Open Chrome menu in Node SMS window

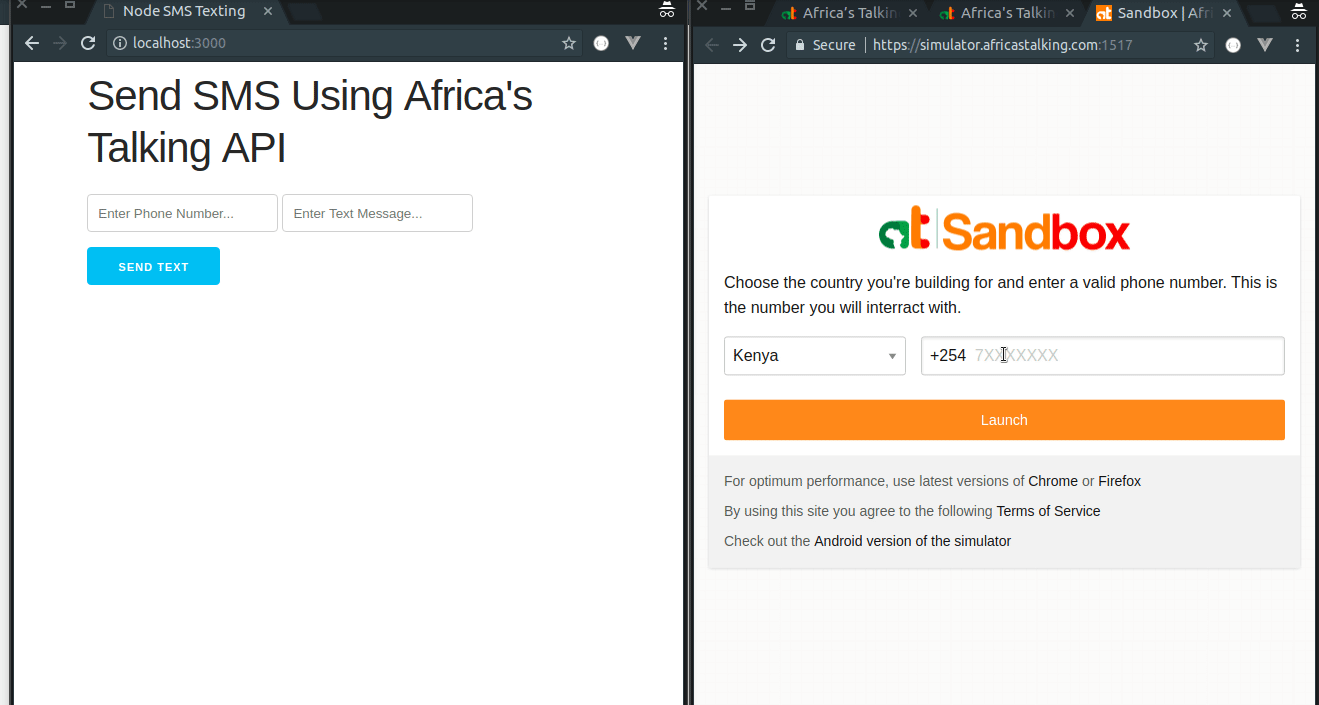click(666, 44)
